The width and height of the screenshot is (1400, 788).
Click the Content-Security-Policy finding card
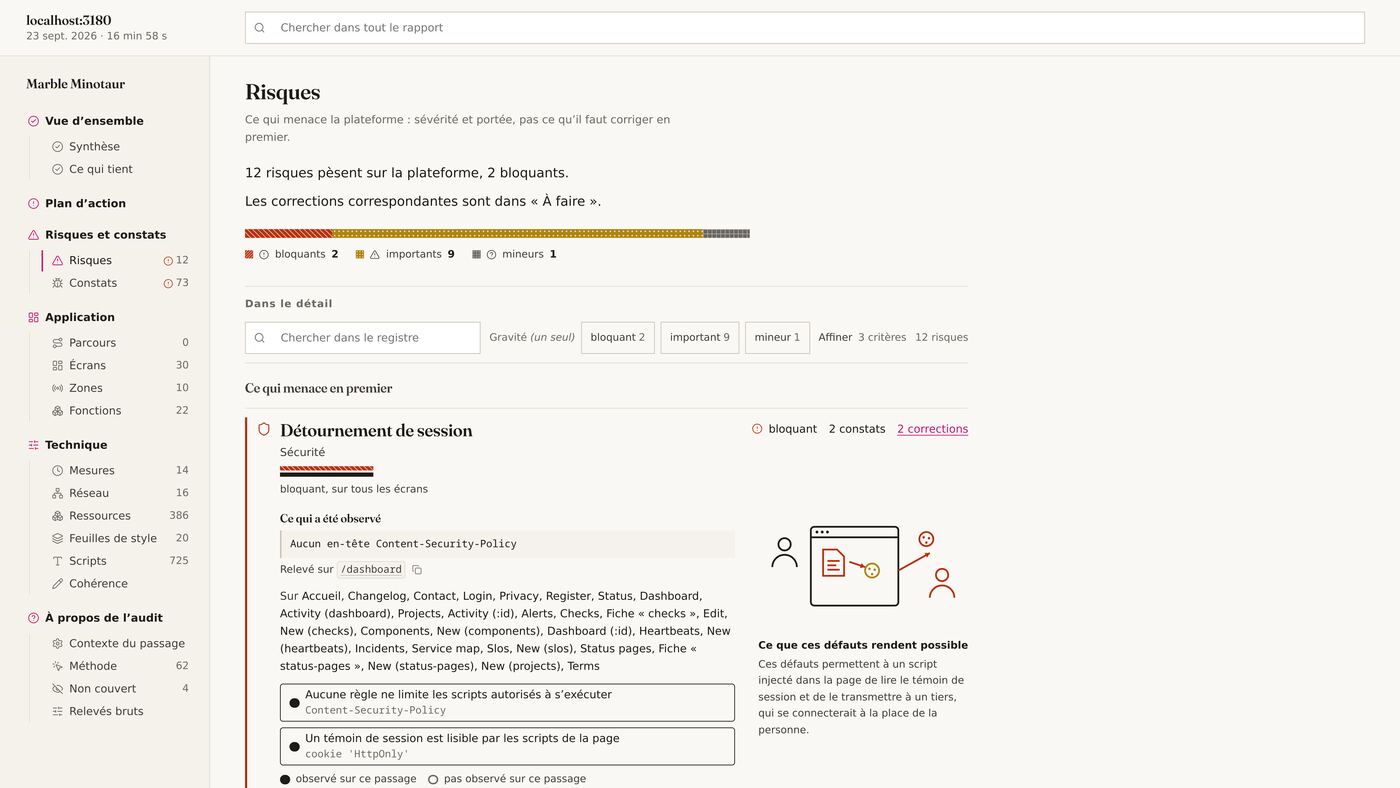507,703
